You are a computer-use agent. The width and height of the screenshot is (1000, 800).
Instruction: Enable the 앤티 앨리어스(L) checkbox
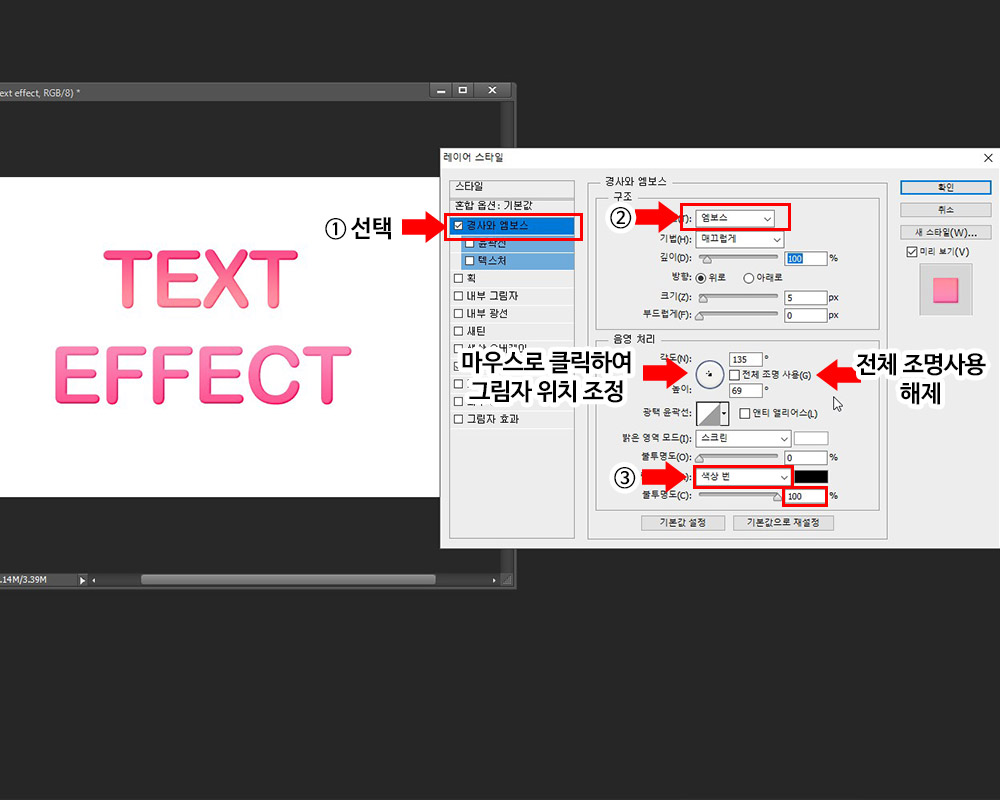pos(744,413)
